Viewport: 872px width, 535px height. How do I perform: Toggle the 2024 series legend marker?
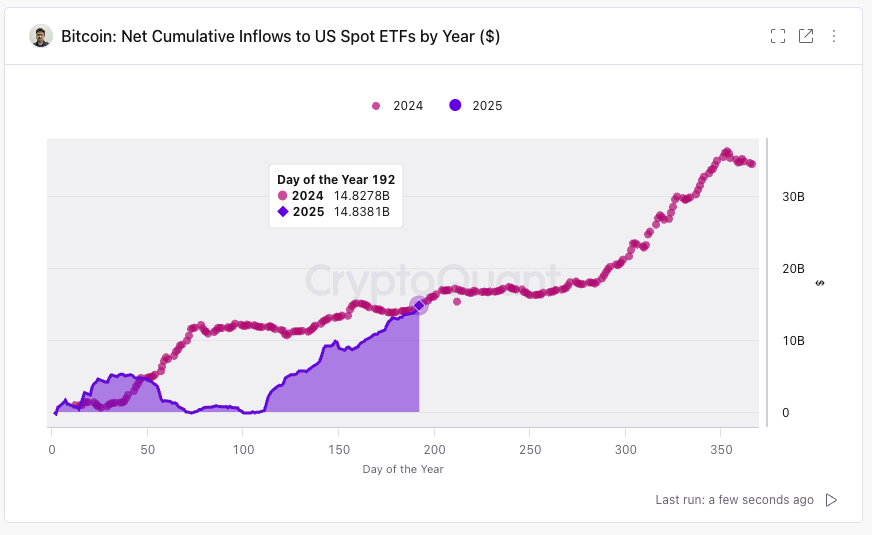click(x=376, y=106)
